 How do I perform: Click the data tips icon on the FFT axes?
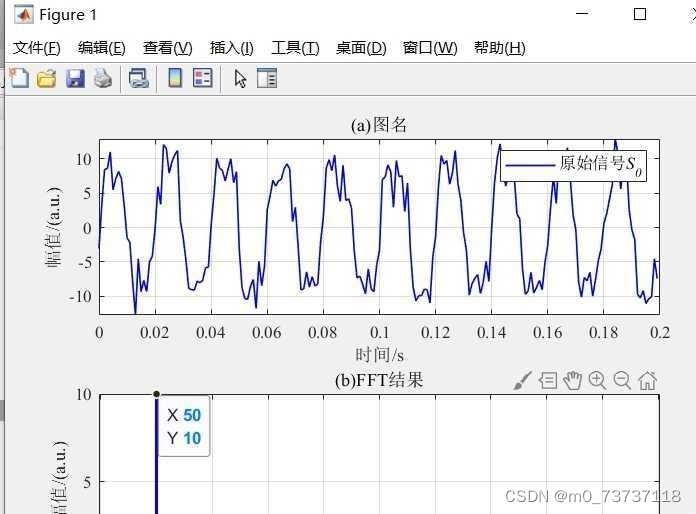pos(548,380)
